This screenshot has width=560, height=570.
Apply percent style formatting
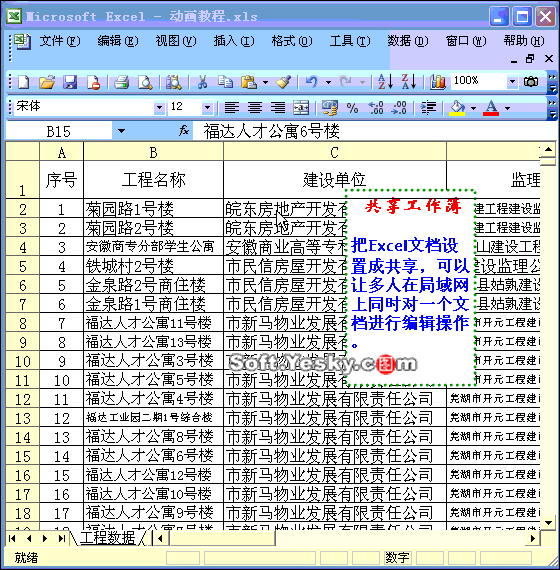(x=352, y=108)
